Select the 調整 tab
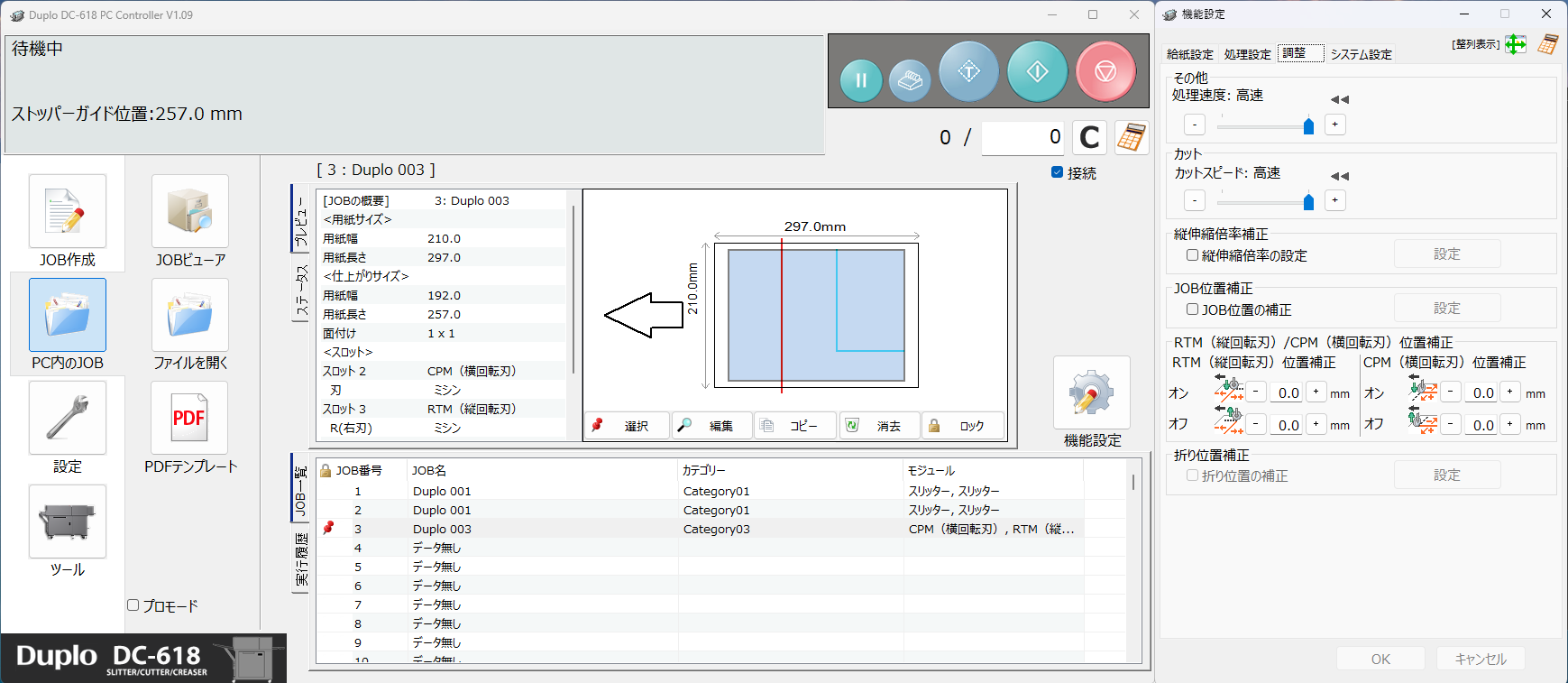This screenshot has height=683, width=1568. pyautogui.click(x=1300, y=53)
